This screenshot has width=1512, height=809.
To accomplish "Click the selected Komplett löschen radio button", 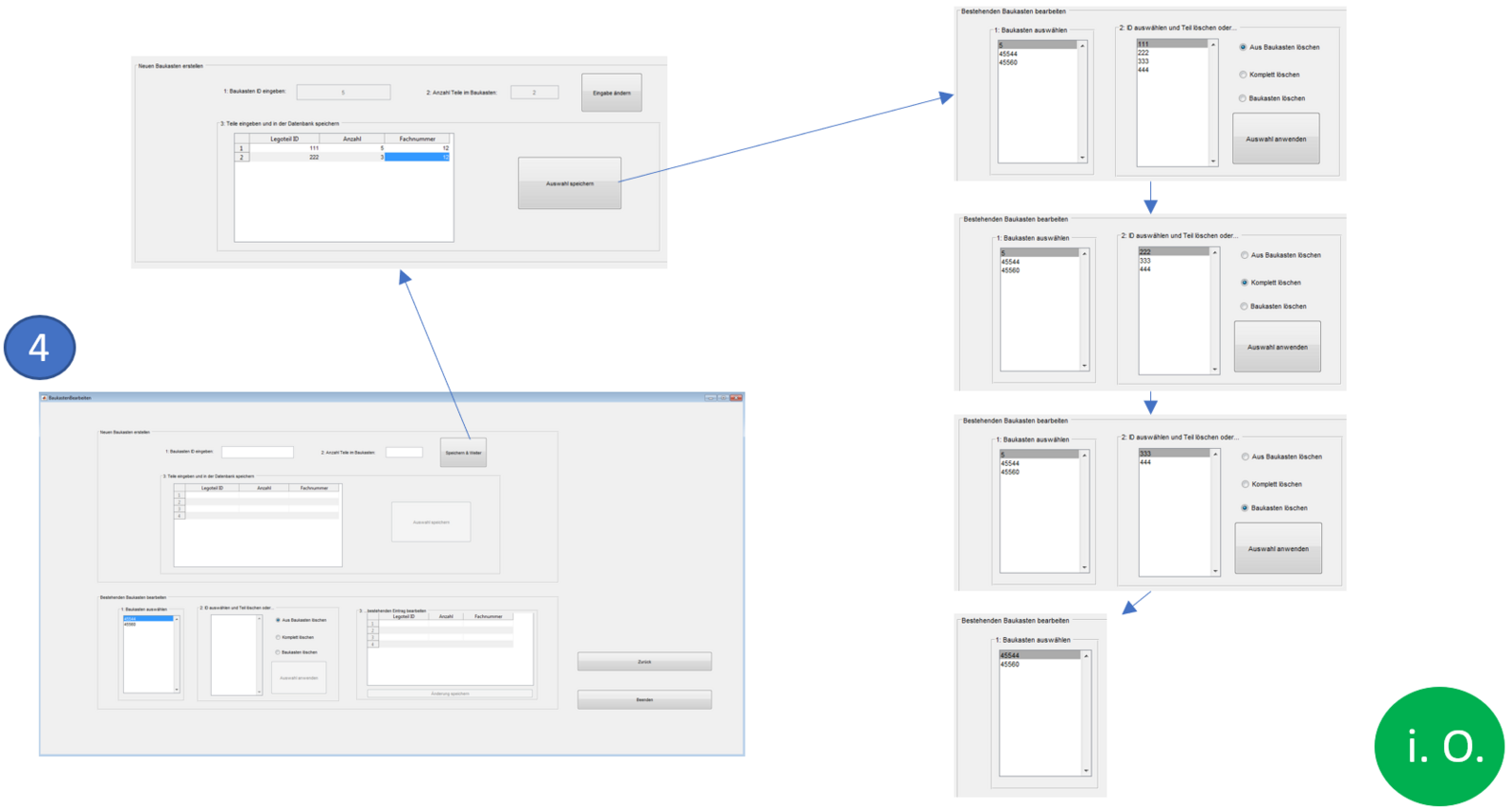I will pyautogui.click(x=1245, y=283).
